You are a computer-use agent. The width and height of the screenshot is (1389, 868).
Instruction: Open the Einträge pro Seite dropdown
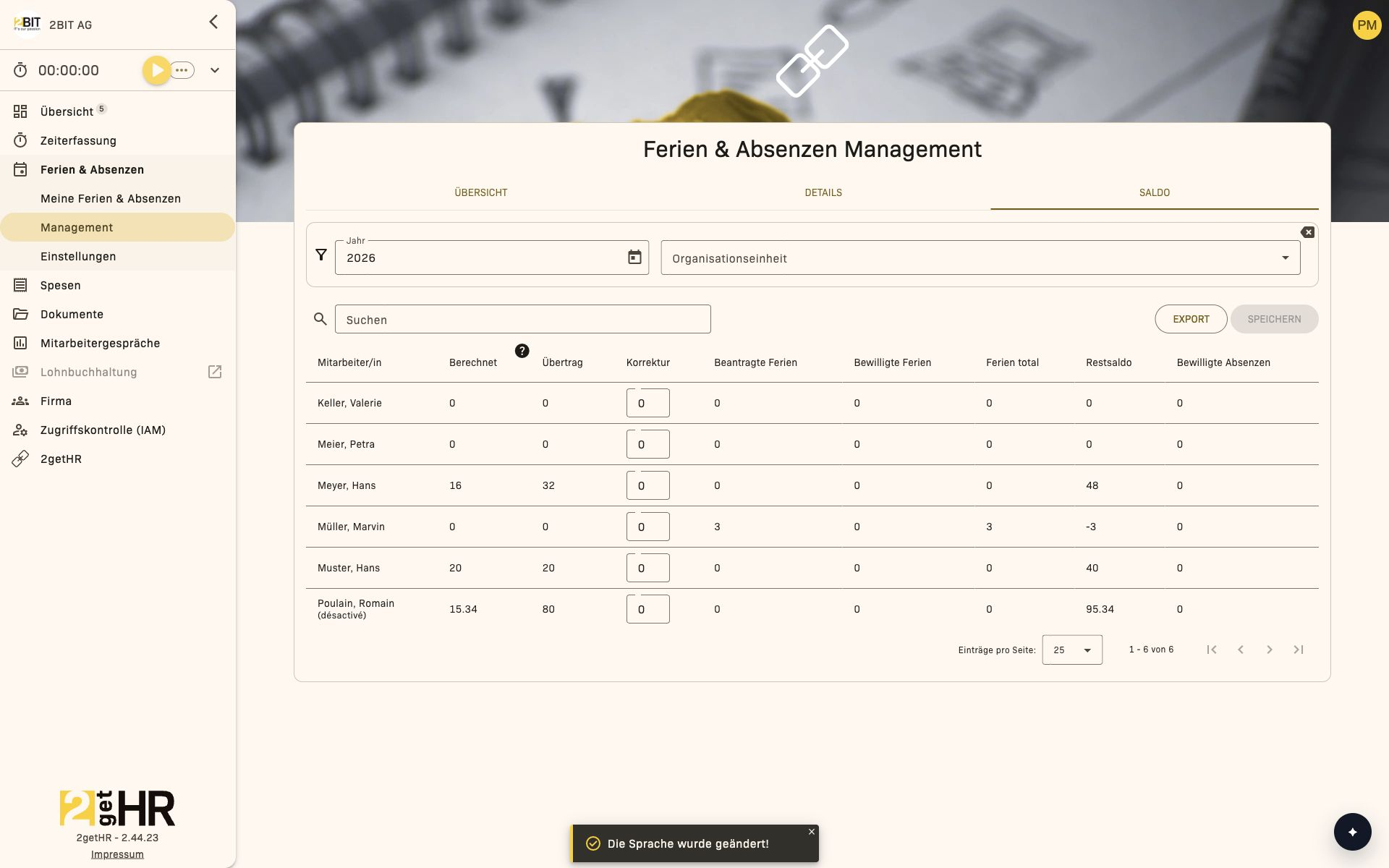1072,650
